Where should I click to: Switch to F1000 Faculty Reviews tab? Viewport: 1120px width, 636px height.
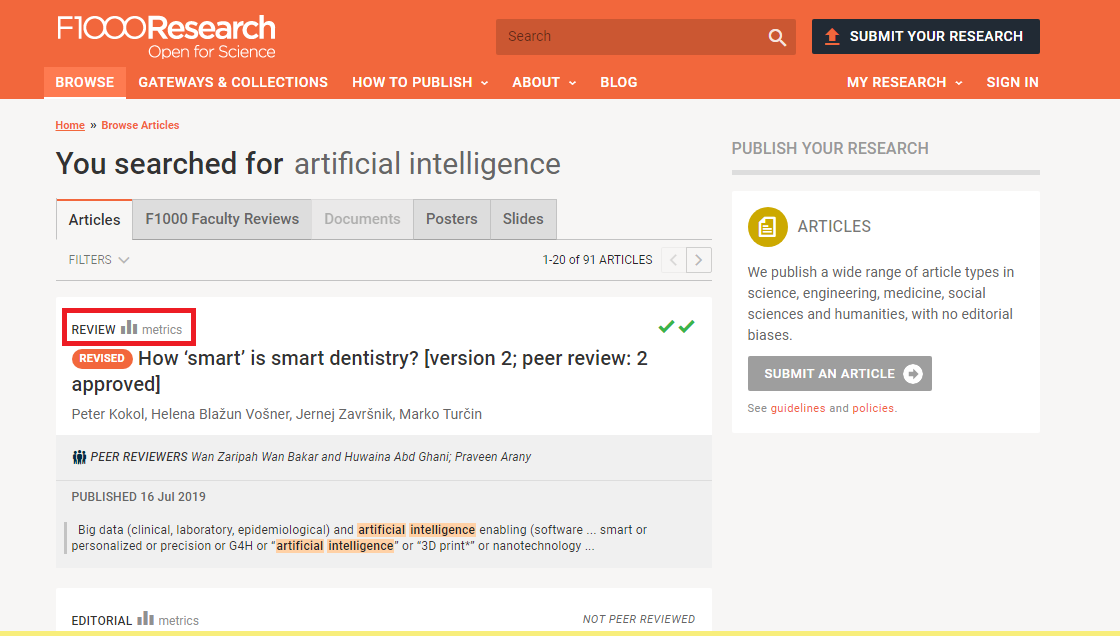(222, 219)
